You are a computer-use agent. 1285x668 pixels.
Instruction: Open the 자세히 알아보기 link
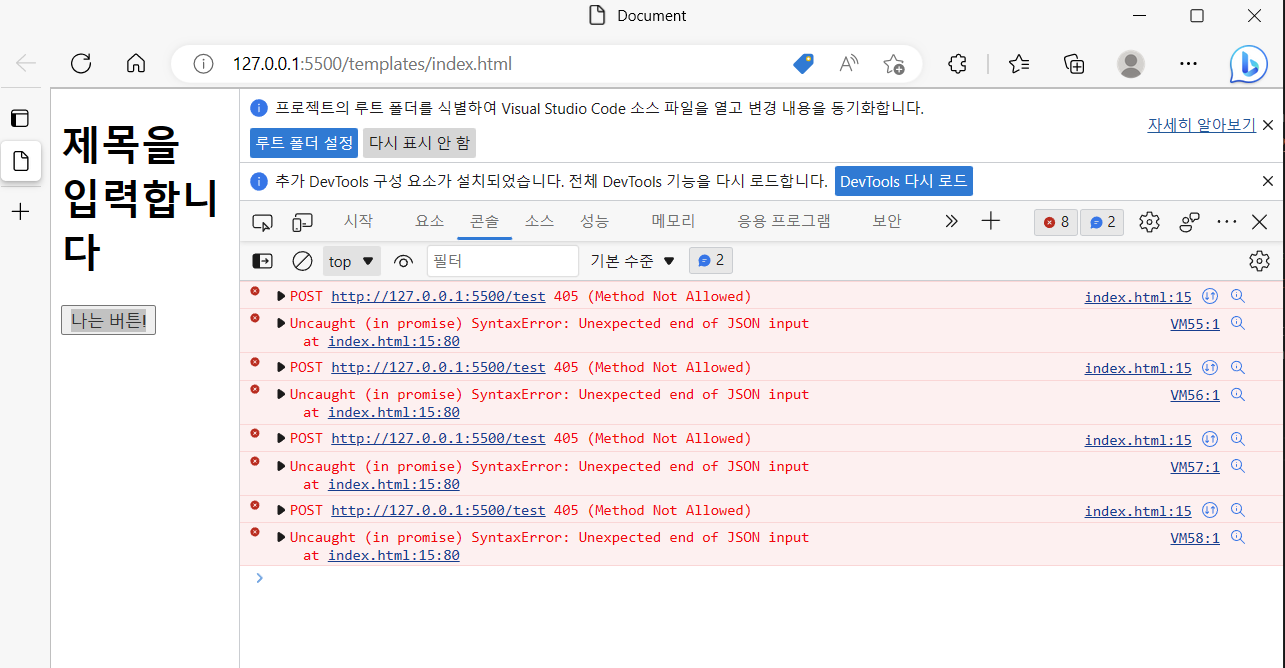point(1201,125)
